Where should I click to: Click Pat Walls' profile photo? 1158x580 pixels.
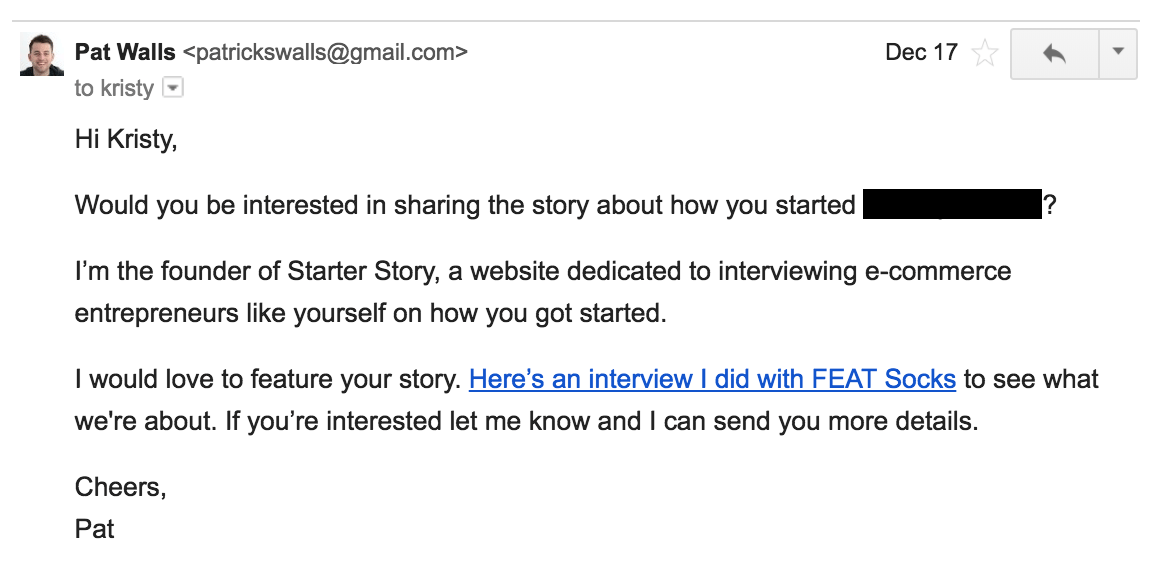click(x=41, y=54)
